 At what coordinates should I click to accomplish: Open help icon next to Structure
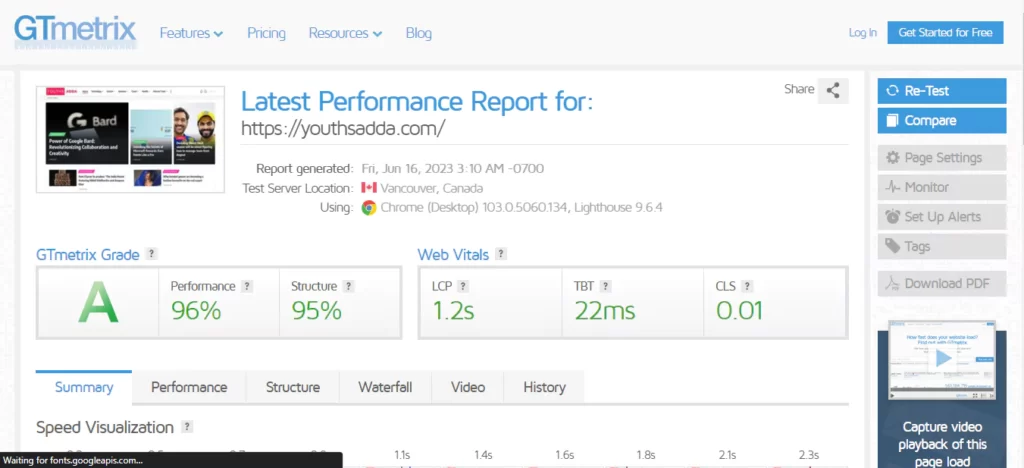pos(349,286)
